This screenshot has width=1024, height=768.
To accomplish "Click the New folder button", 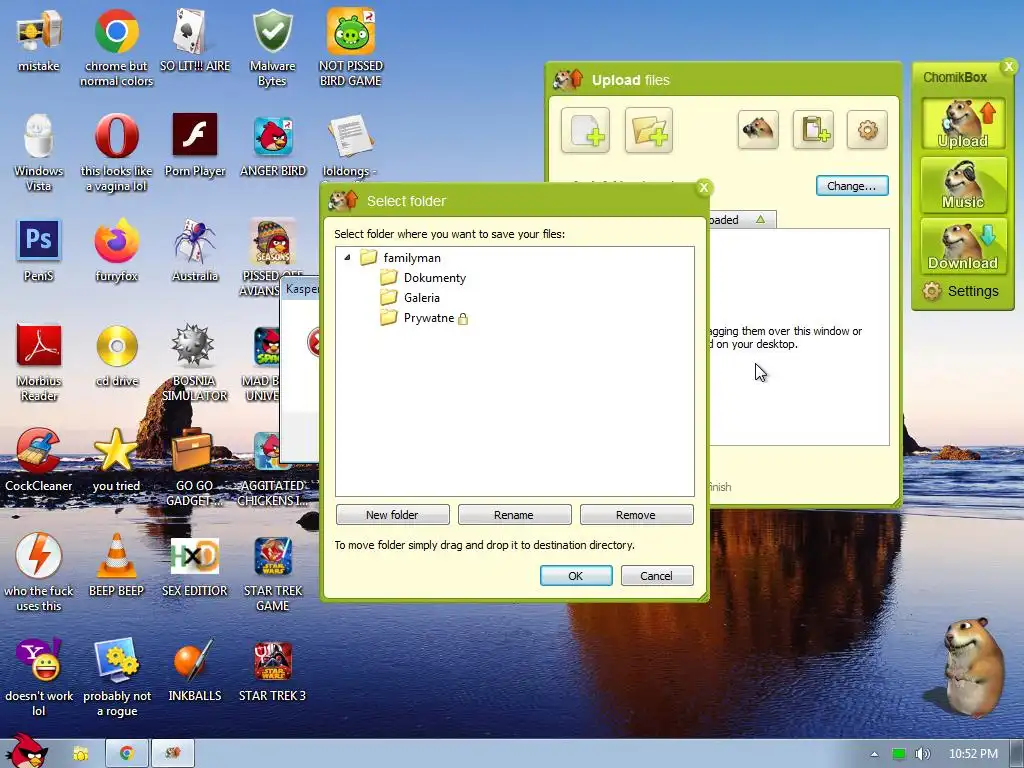I will click(392, 515).
